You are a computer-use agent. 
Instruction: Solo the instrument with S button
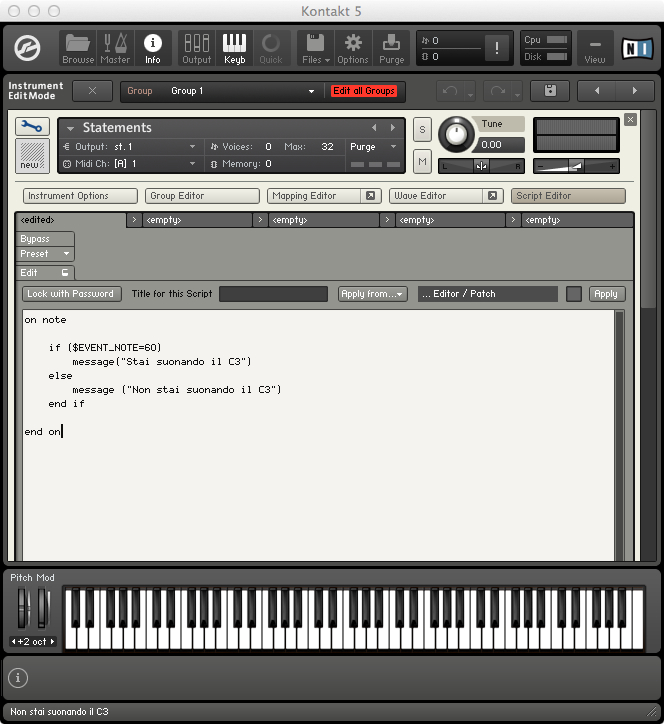(x=422, y=130)
